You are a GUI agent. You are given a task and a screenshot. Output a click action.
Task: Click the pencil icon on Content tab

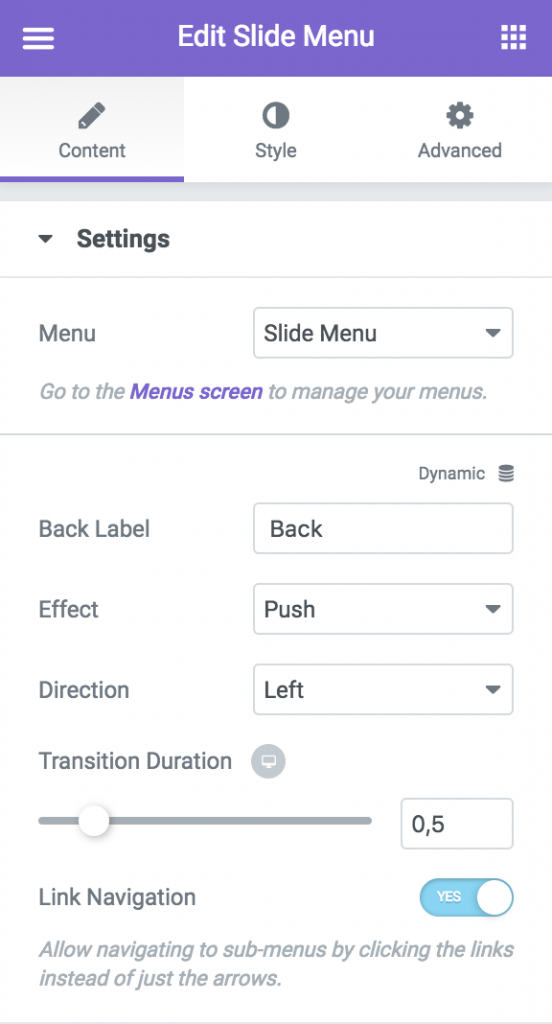[91, 116]
